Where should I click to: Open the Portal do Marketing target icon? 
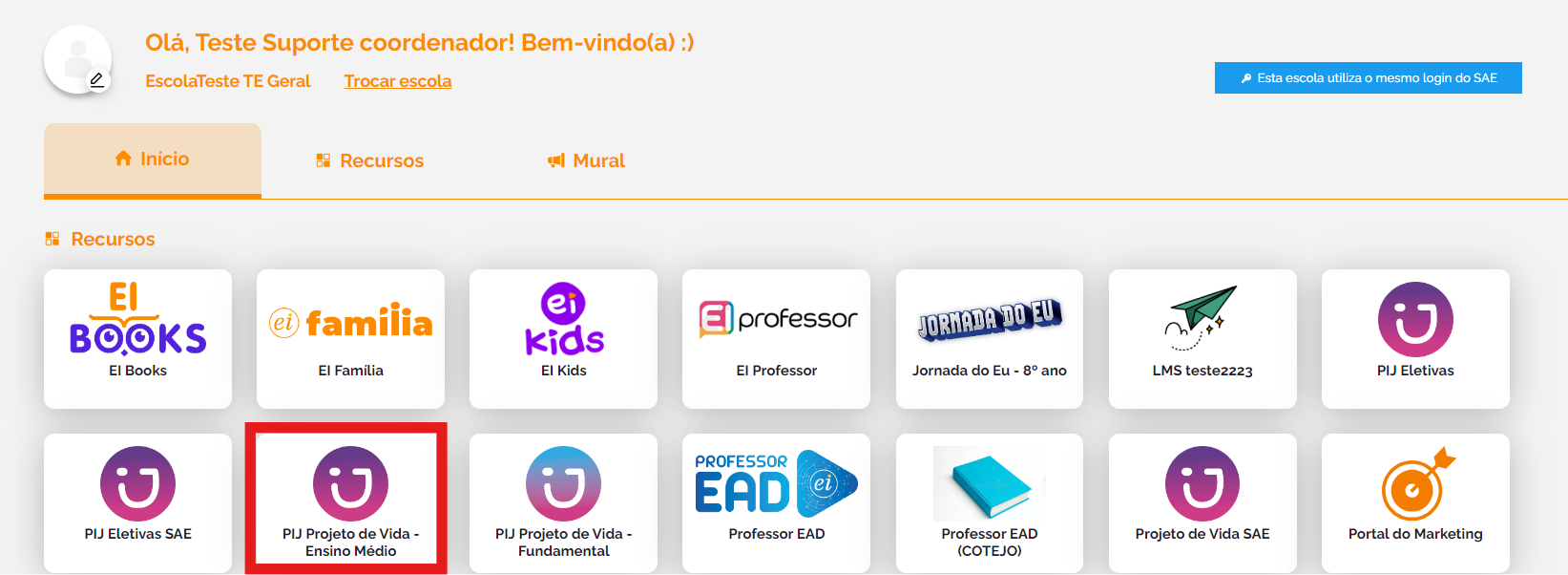click(1417, 483)
